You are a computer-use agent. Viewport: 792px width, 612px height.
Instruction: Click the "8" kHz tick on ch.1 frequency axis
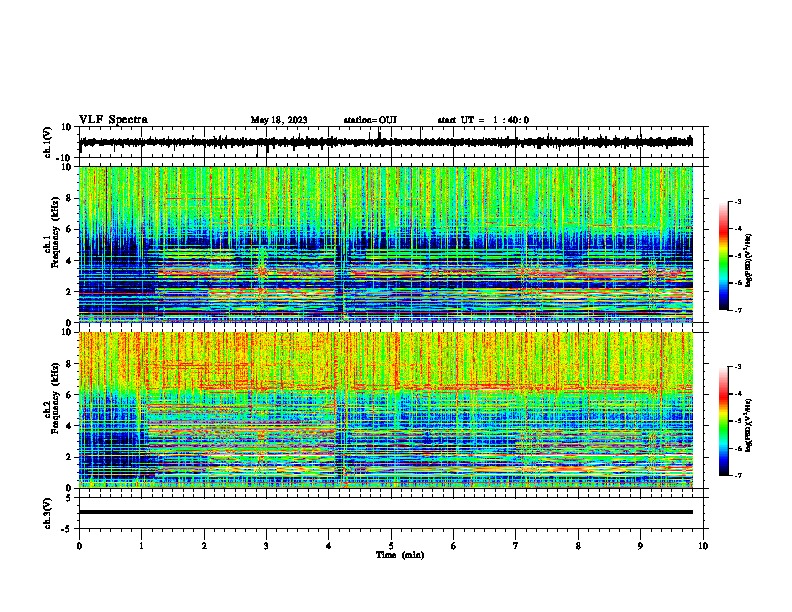(x=69, y=198)
